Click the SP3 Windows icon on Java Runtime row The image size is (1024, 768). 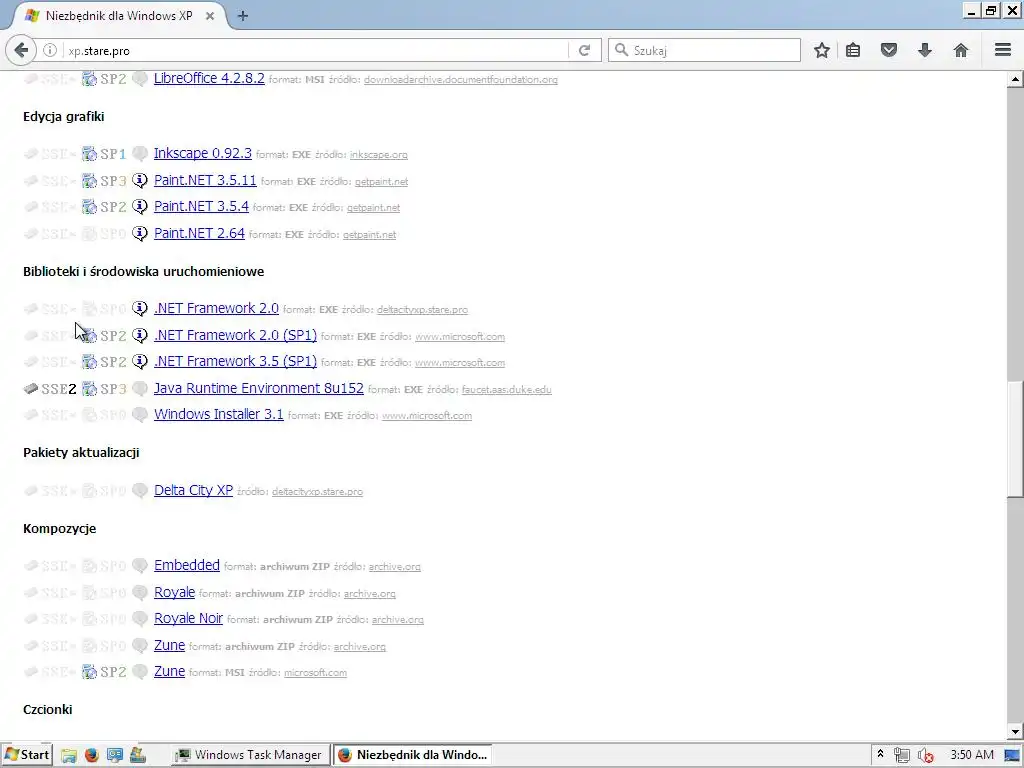(x=89, y=389)
